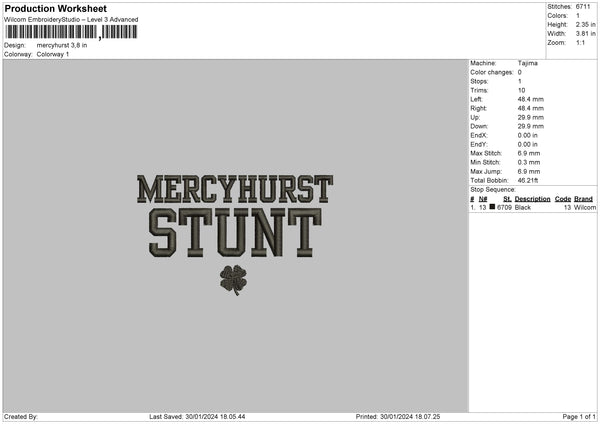The height and width of the screenshot is (424, 600).
Task: Click the Max Stitch value 6.9 mm
Action: pyautogui.click(x=529, y=153)
